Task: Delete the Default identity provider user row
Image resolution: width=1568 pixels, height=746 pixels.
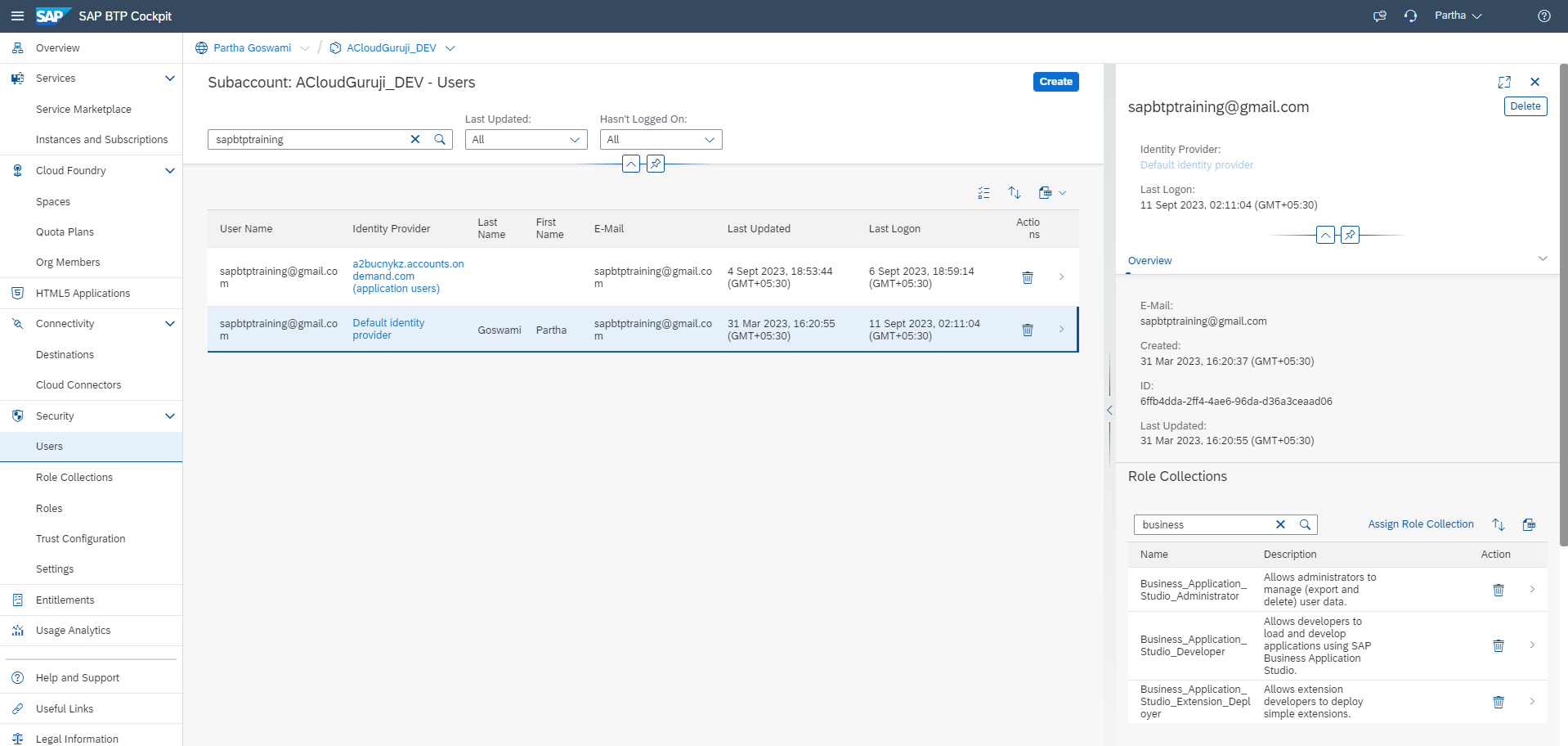Action: coord(1028,330)
